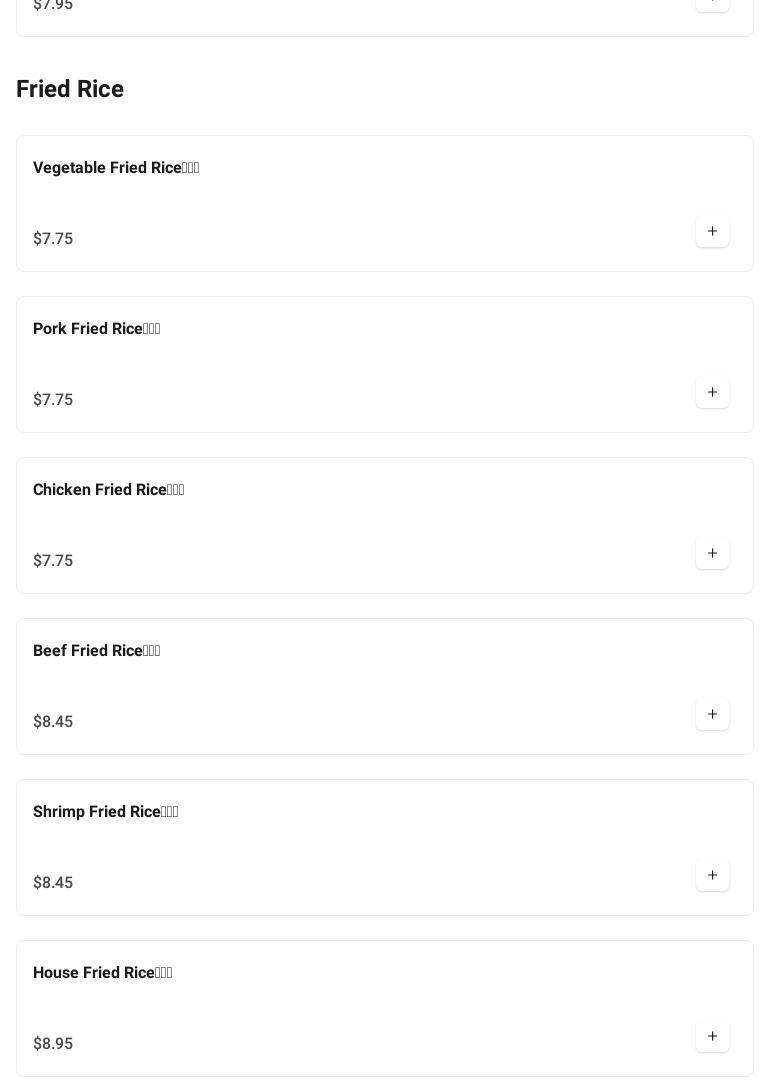Image resolution: width=770 pixels, height=1088 pixels.
Task: Add House Fried Rice with plus icon
Action: click(712, 1036)
